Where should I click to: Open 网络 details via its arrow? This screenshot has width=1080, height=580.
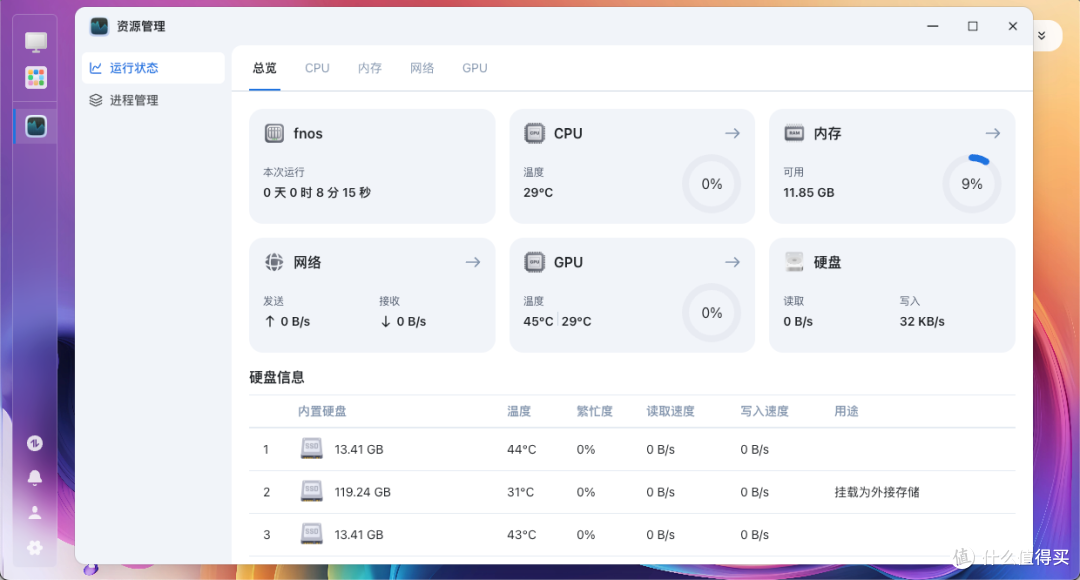pyautogui.click(x=472, y=262)
